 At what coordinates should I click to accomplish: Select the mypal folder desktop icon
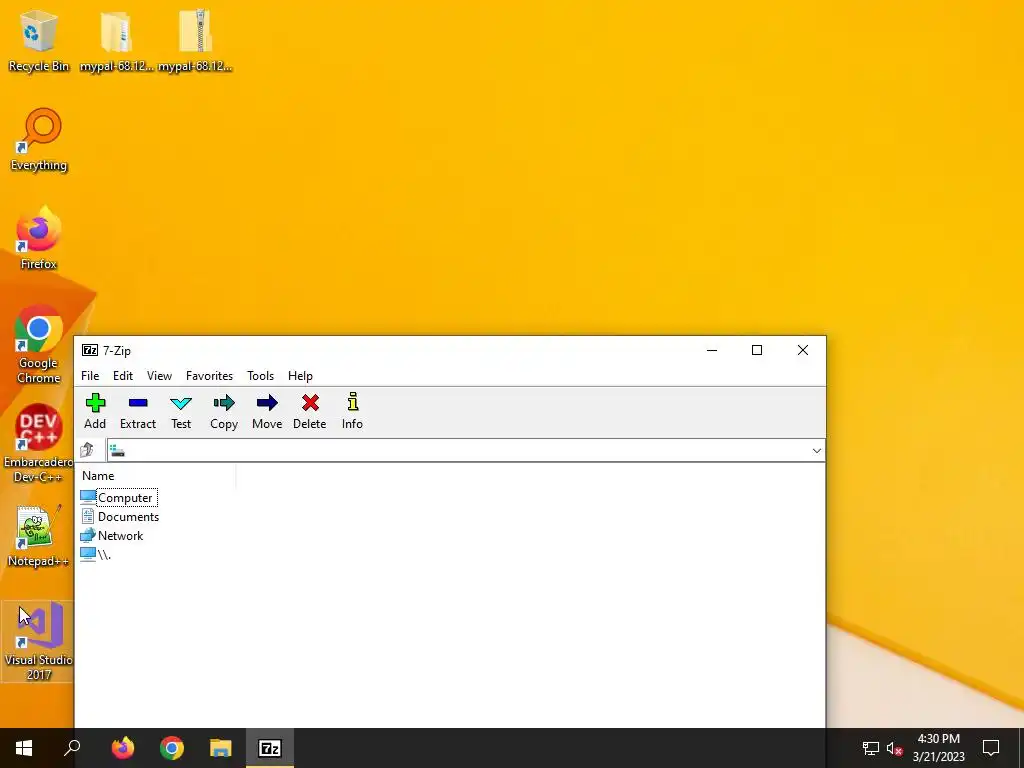[x=117, y=39]
